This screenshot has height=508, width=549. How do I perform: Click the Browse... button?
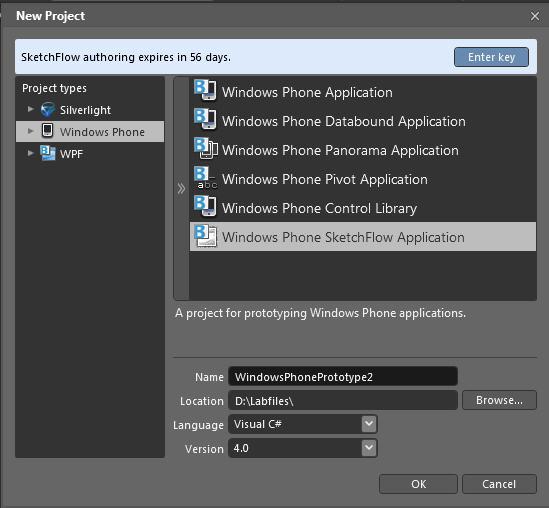pyautogui.click(x=499, y=400)
